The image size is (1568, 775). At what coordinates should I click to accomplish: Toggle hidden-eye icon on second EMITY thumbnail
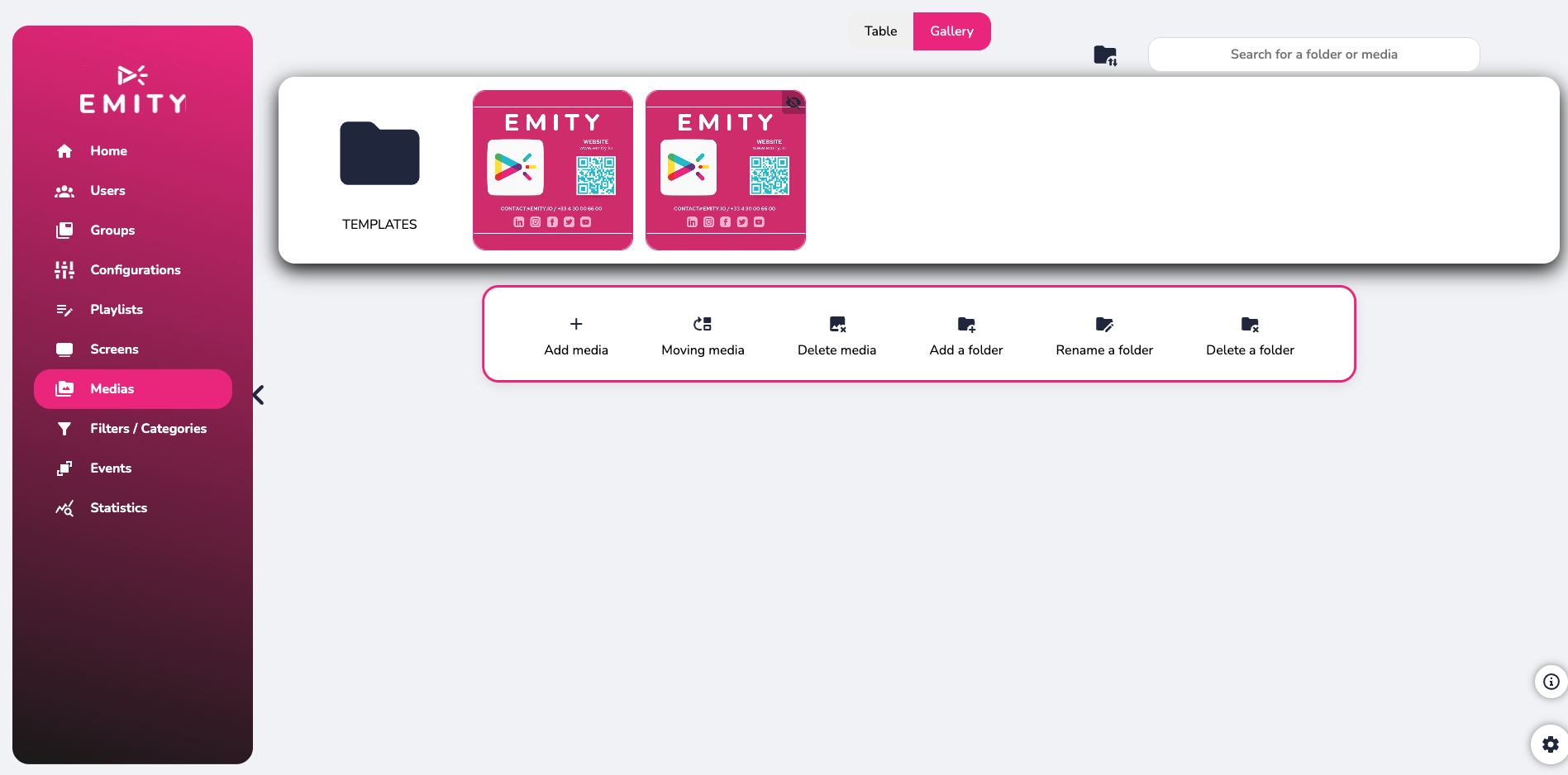tap(794, 102)
